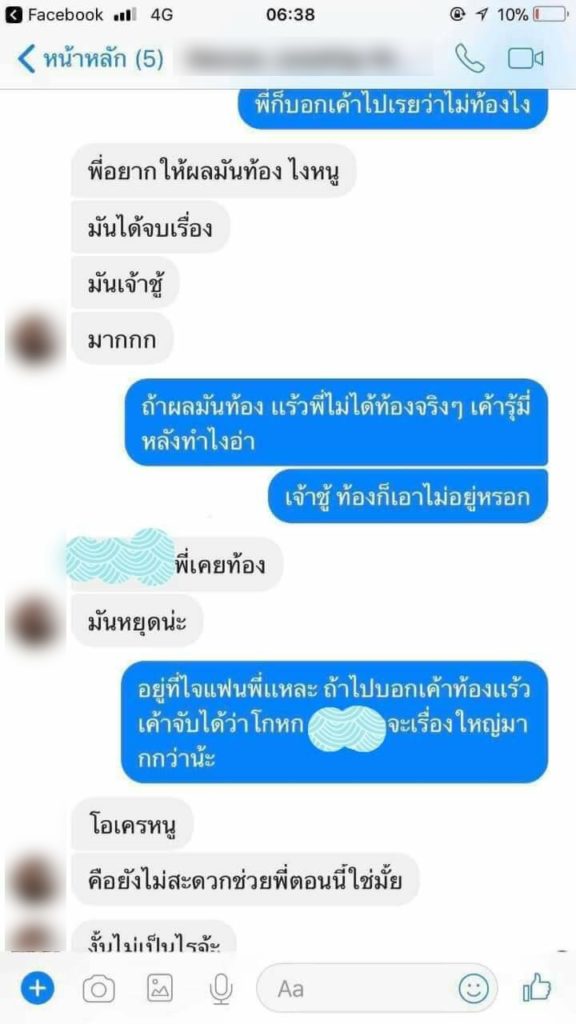
Task: Tap the grey message มันได้จบเรื่อง
Action: point(150,227)
